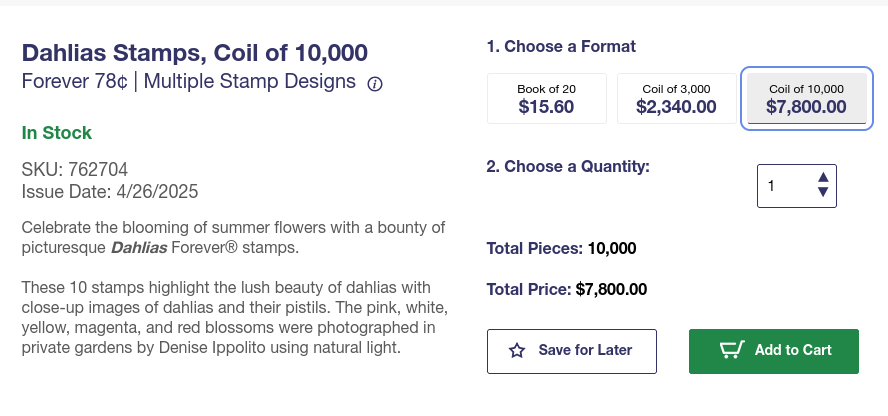Choose the Coil of 3,000 format
888x416 pixels.
pyautogui.click(x=676, y=98)
